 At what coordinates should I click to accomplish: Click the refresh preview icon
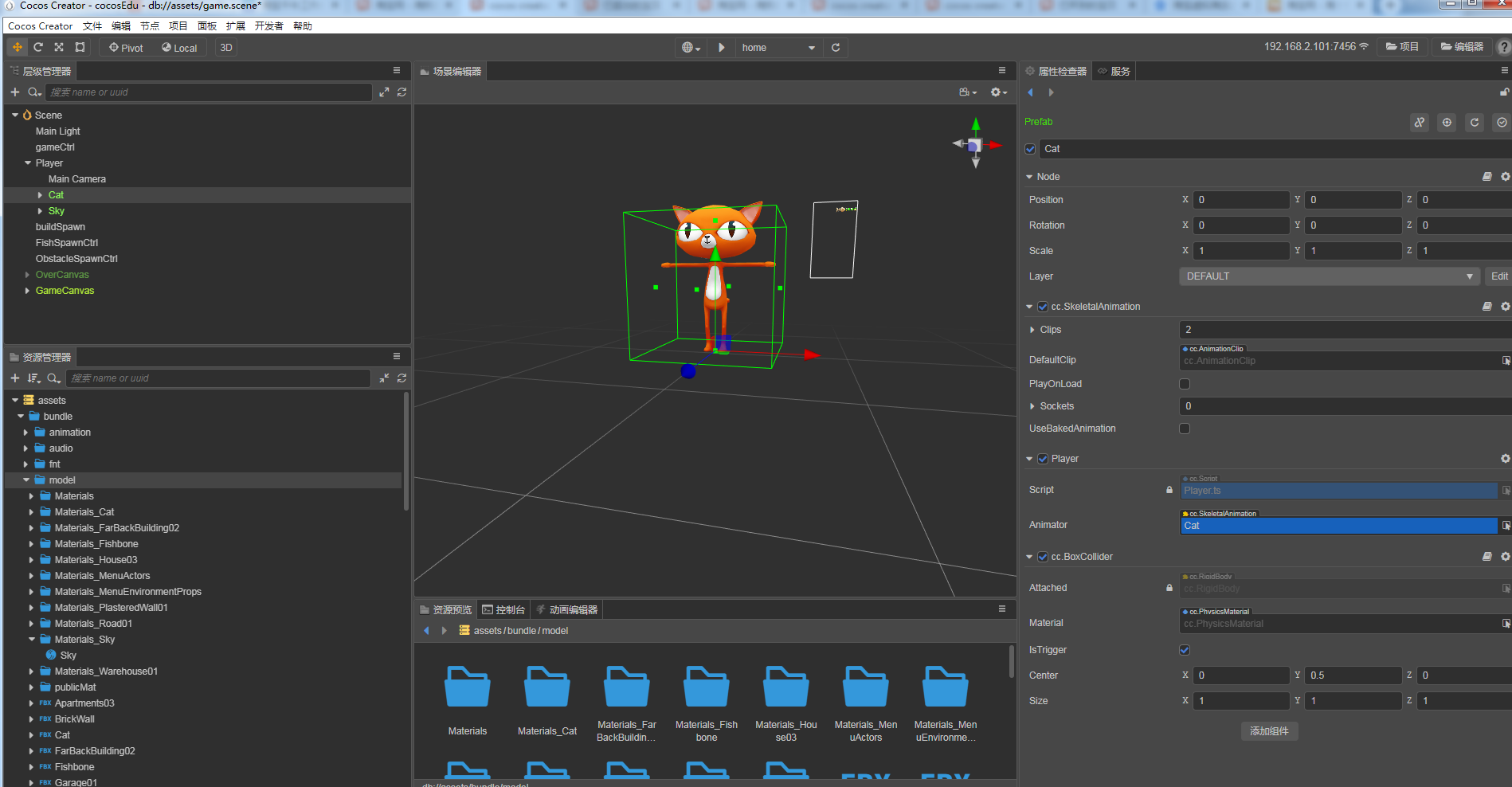point(836,48)
